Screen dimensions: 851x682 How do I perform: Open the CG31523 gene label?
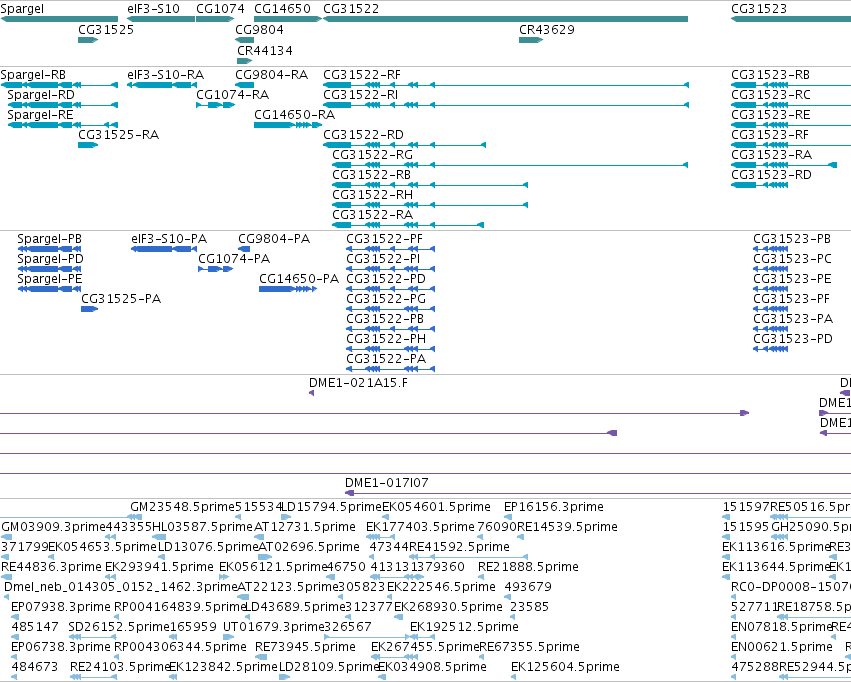coord(759,9)
